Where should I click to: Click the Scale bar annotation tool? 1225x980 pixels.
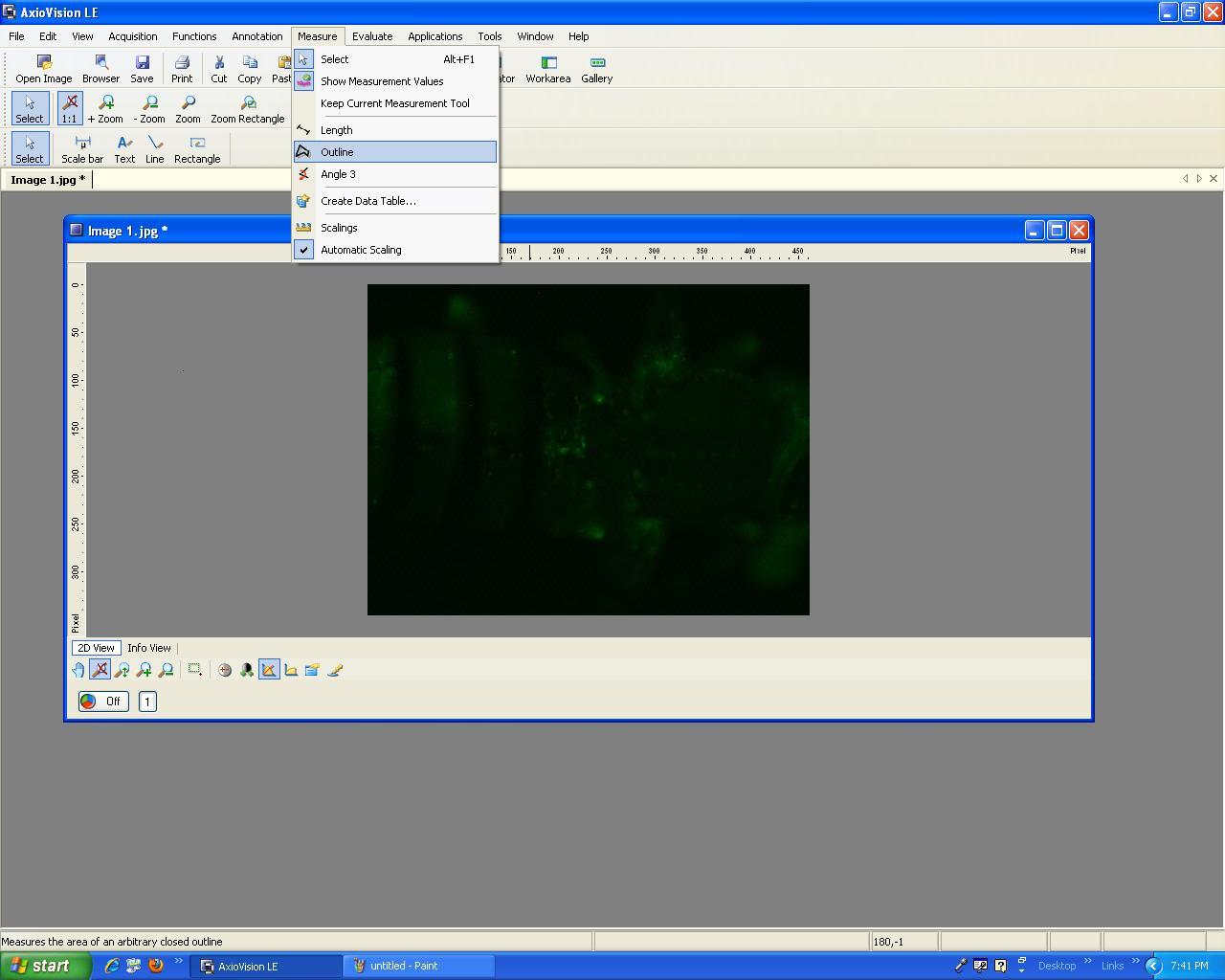82,149
